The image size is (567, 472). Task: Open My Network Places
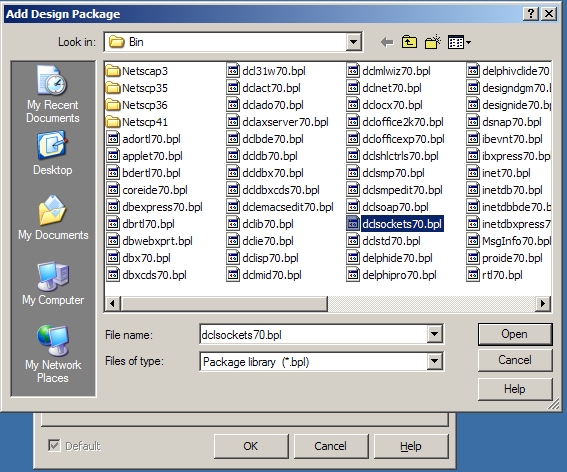pyautogui.click(x=53, y=354)
